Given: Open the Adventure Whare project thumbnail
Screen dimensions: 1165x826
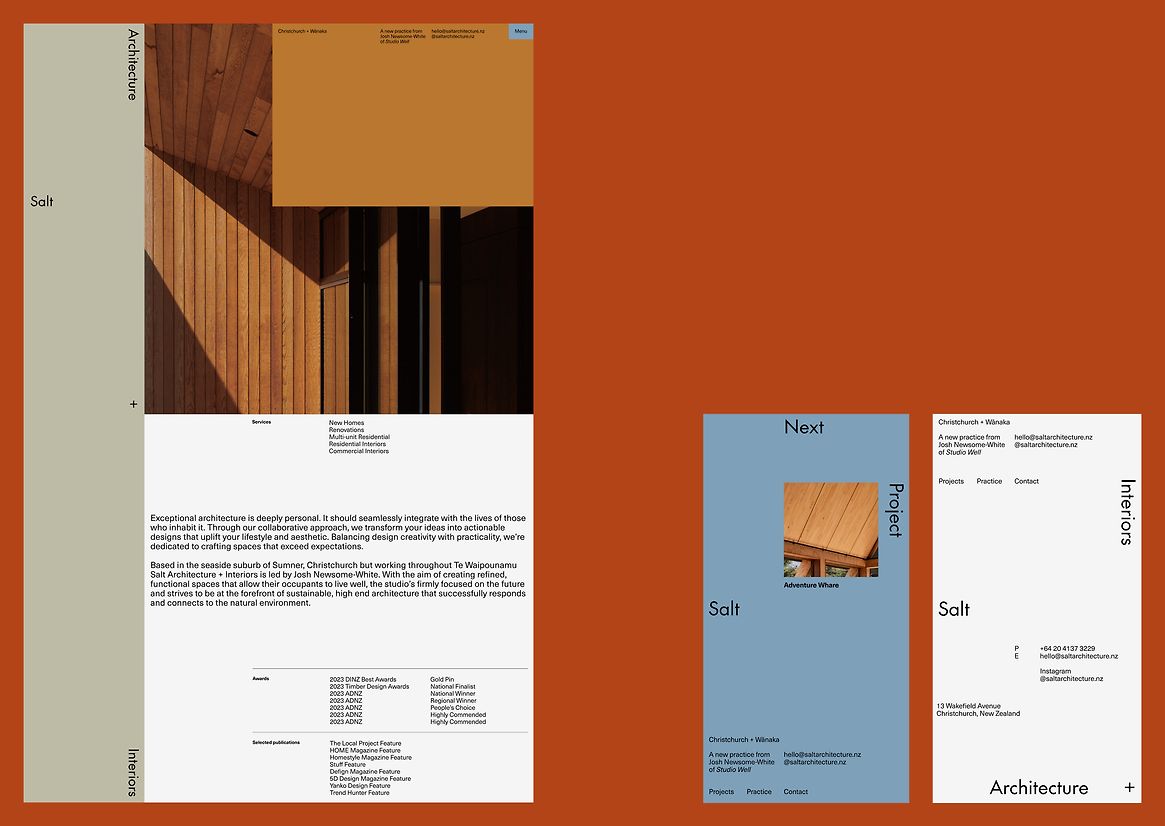Looking at the screenshot, I should [x=830, y=529].
